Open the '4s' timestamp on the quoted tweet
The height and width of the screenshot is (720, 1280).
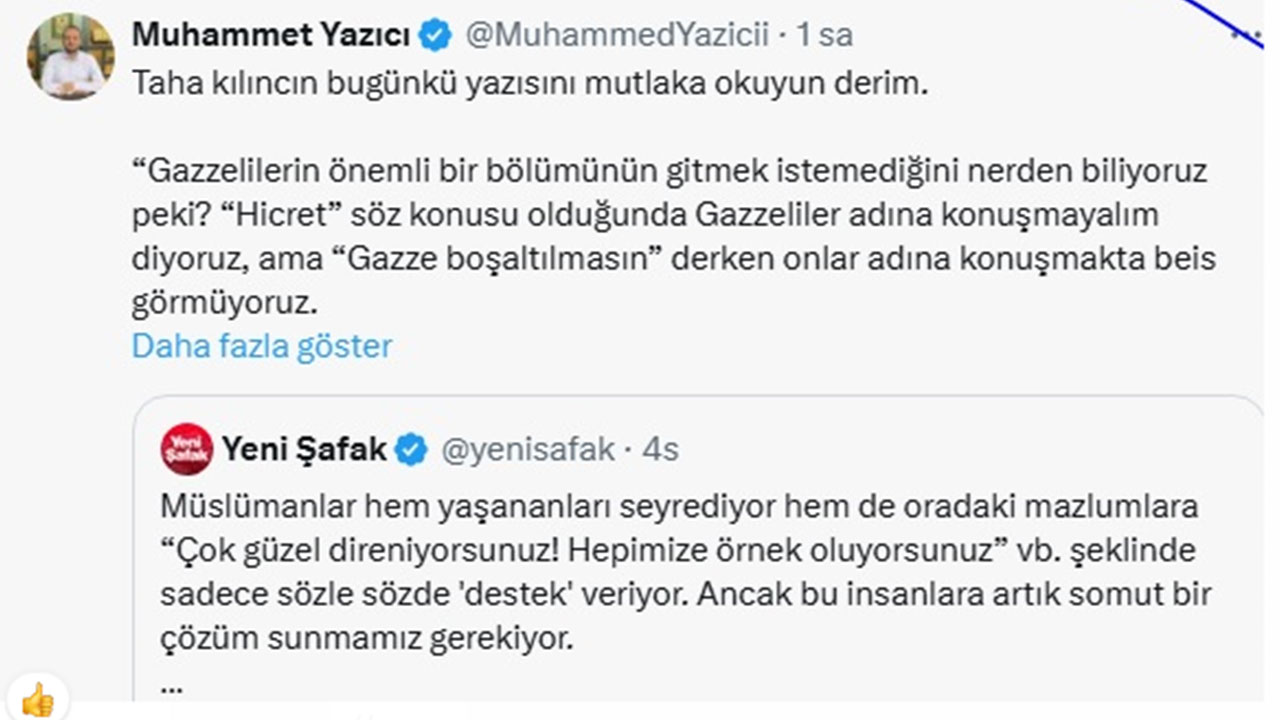pos(661,450)
